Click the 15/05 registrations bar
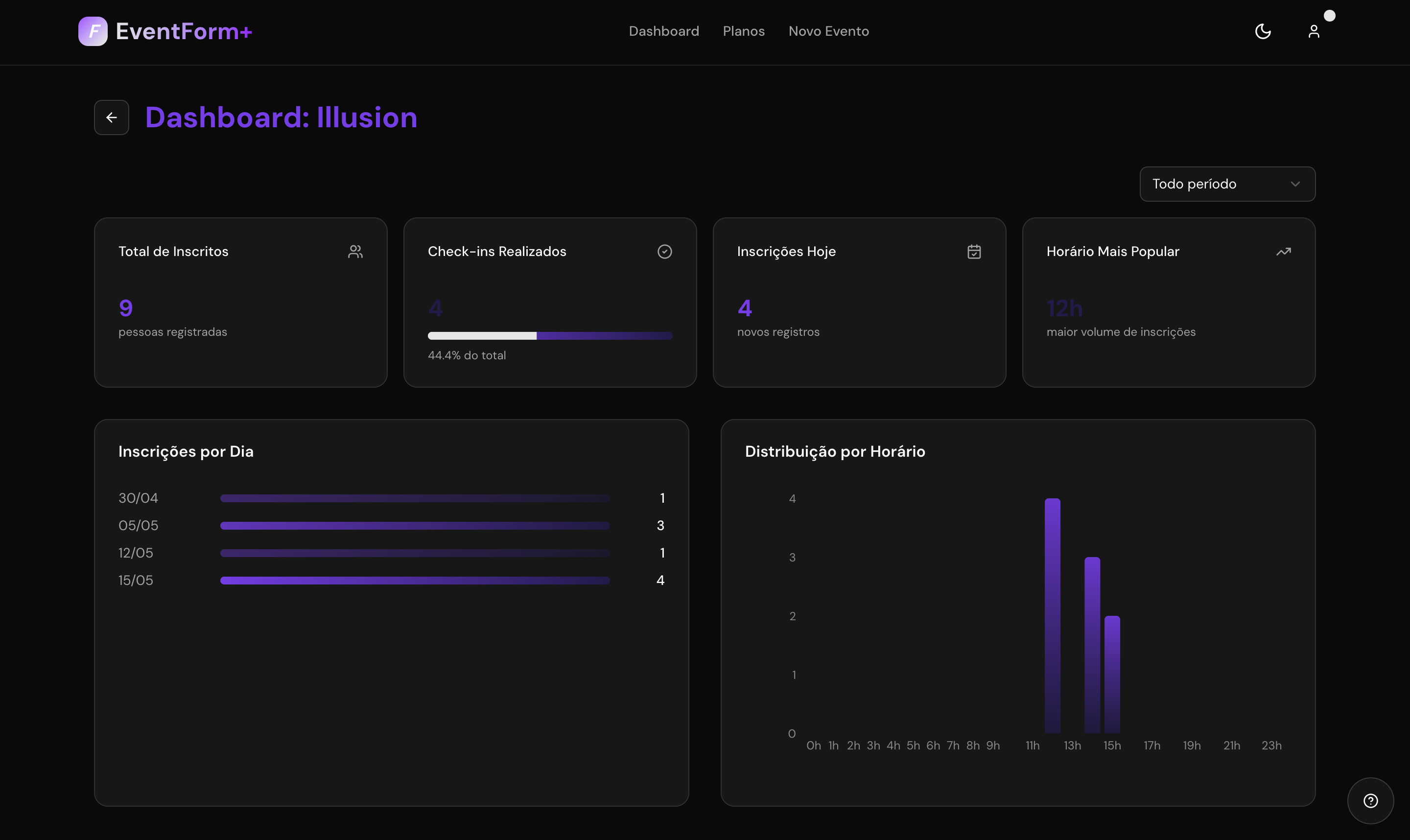Image resolution: width=1410 pixels, height=840 pixels. [x=414, y=580]
